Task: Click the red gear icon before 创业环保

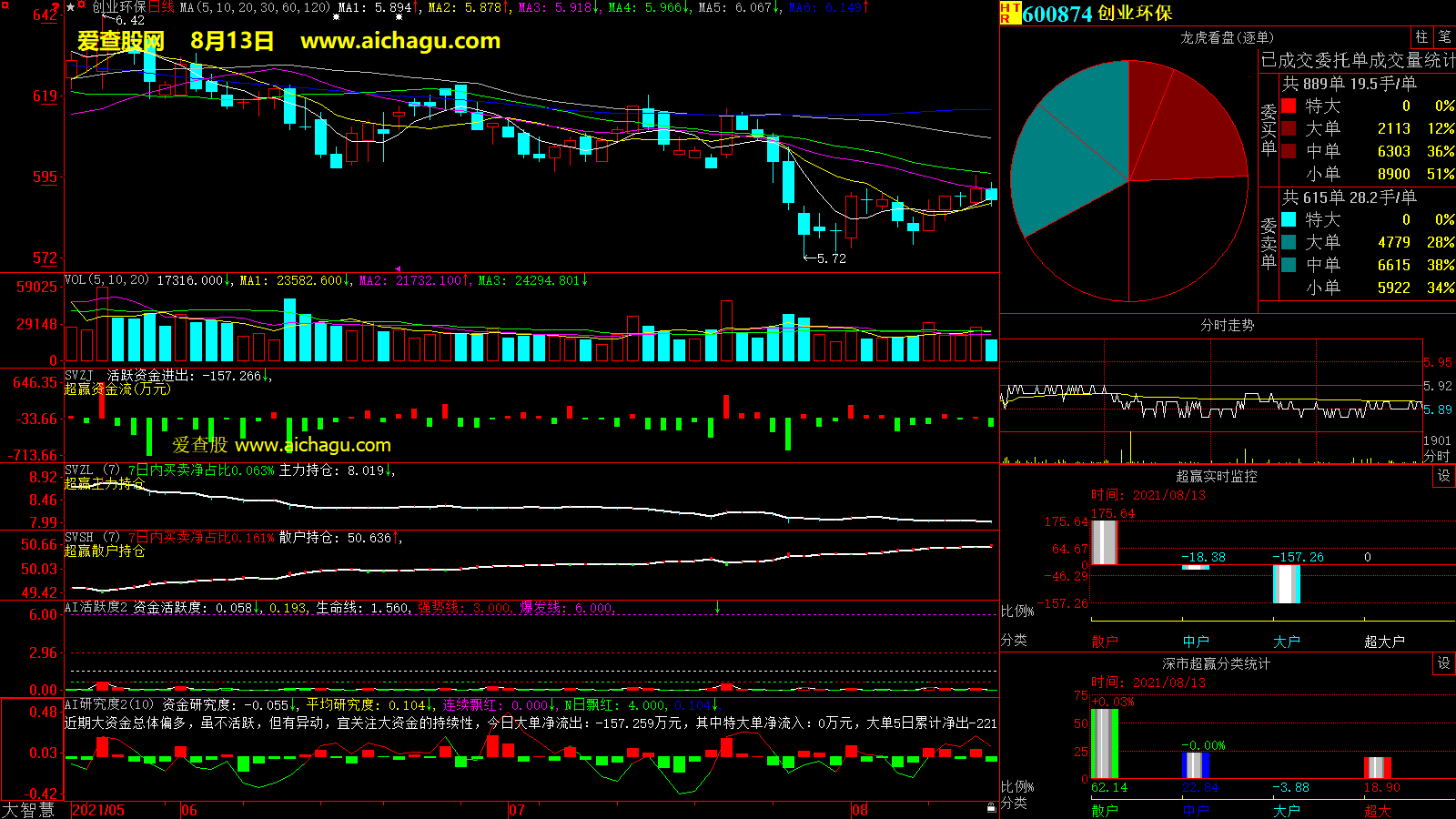Action: (82, 5)
